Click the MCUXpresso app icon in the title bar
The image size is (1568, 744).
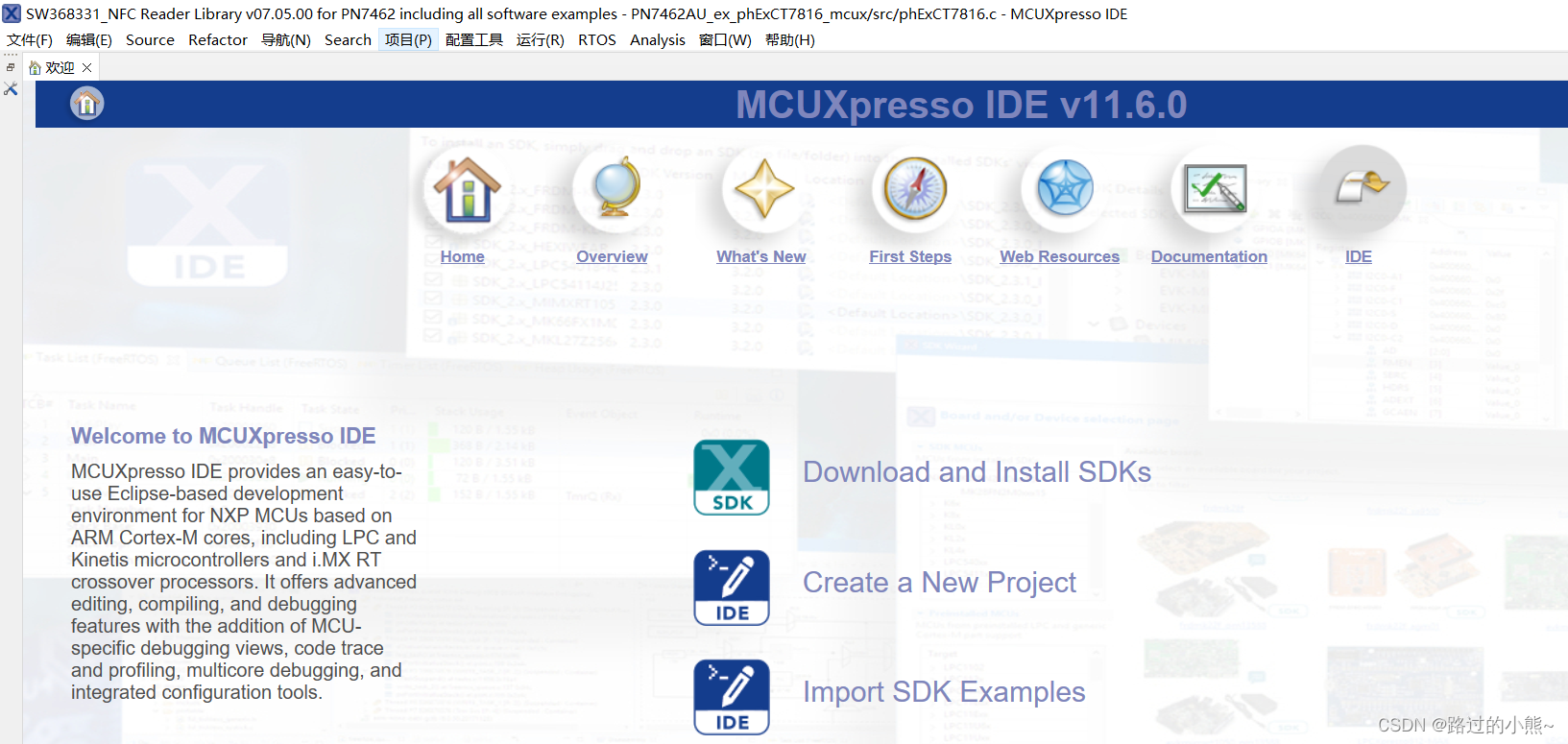pos(12,13)
